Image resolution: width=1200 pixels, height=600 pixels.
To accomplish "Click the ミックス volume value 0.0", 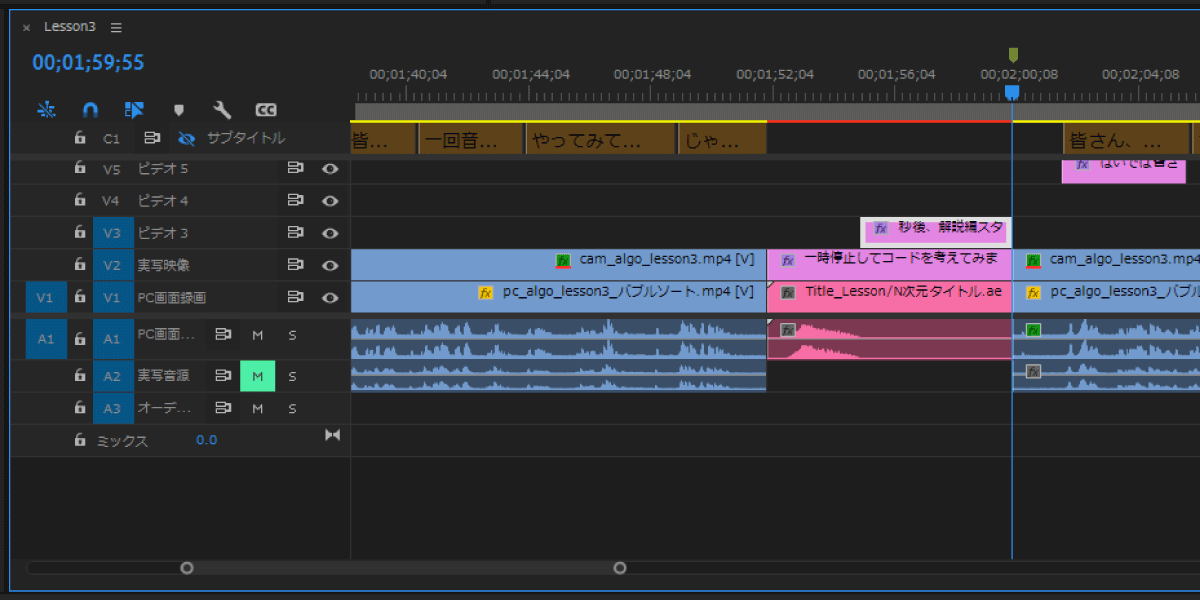I will pyautogui.click(x=206, y=440).
